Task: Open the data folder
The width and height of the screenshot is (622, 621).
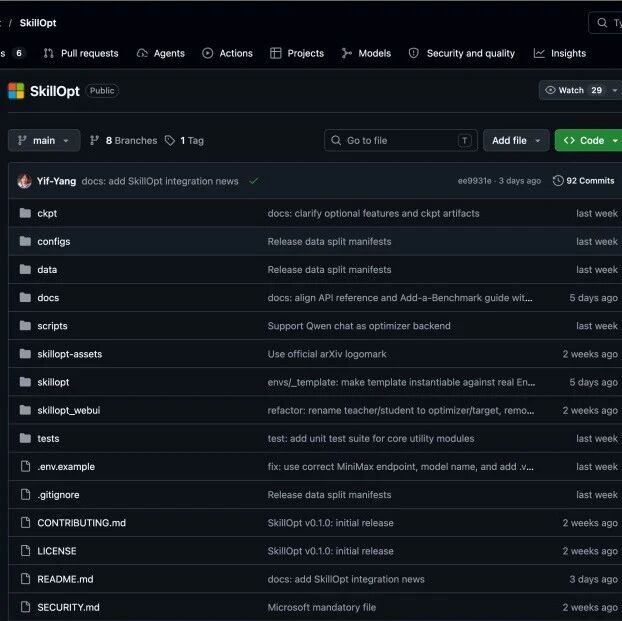Action: pos(47,270)
